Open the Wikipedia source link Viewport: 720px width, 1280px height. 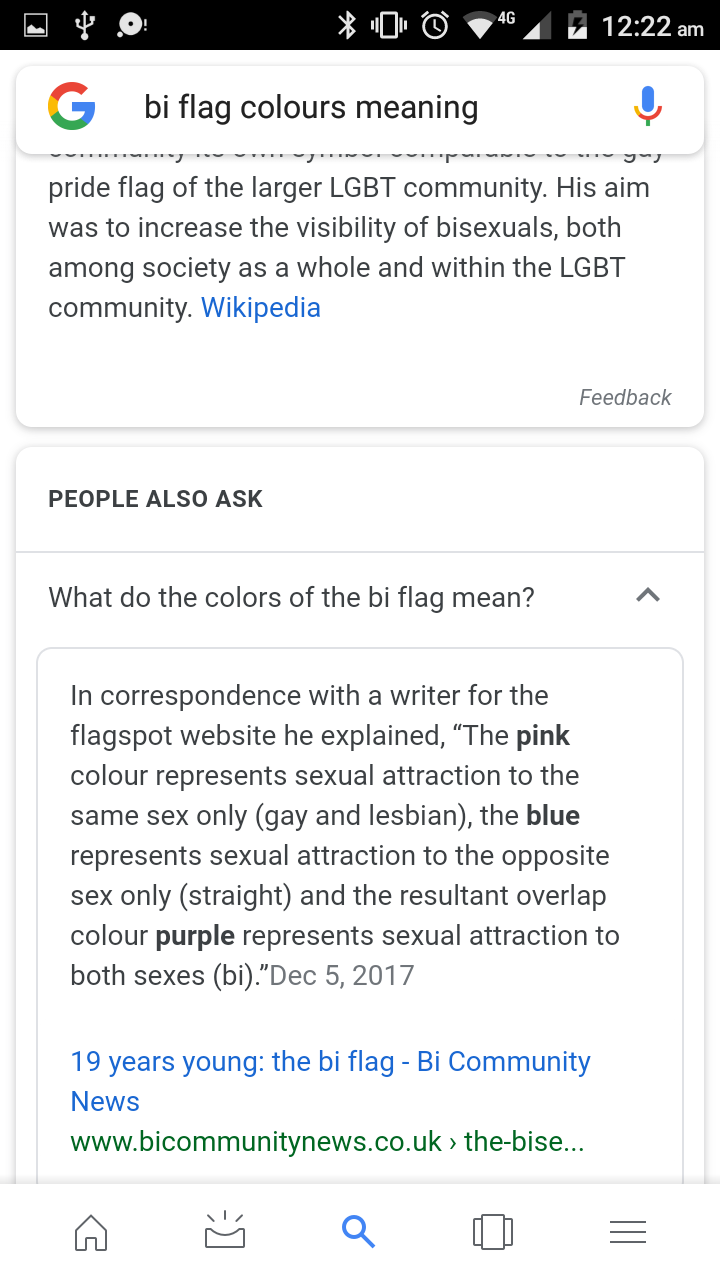click(261, 307)
